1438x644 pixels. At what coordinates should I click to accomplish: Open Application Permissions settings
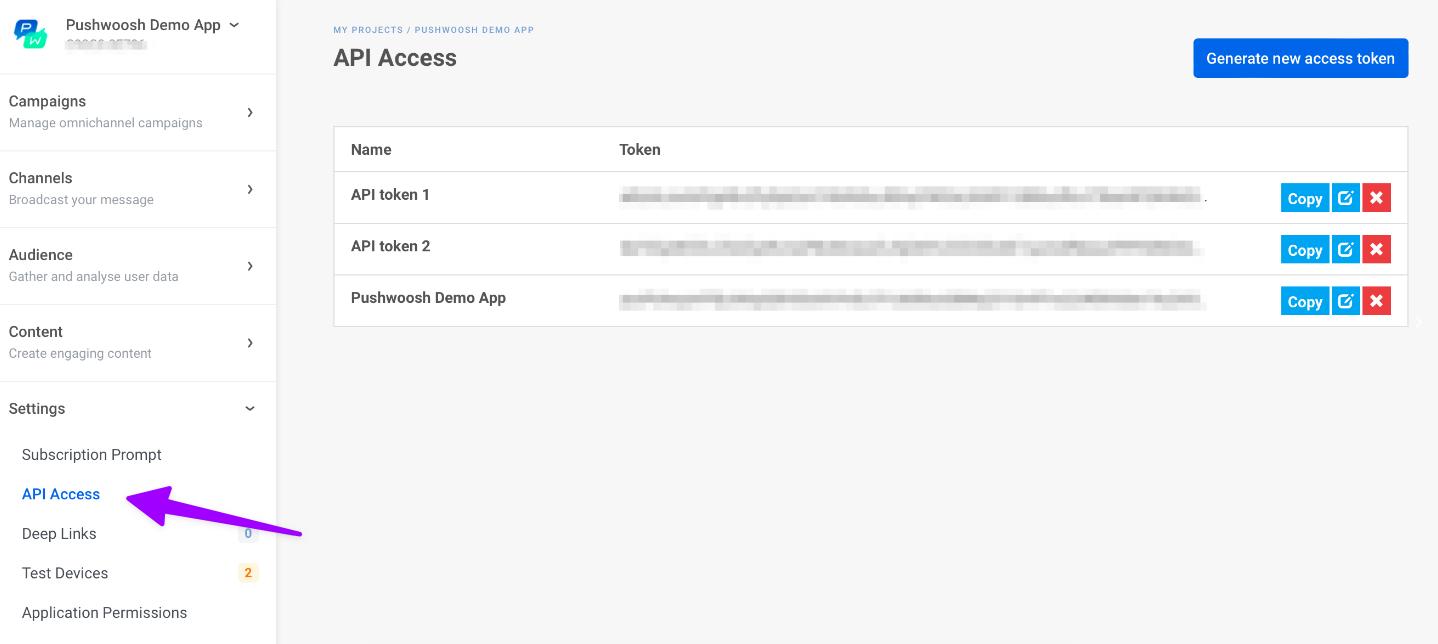pyautogui.click(x=104, y=612)
